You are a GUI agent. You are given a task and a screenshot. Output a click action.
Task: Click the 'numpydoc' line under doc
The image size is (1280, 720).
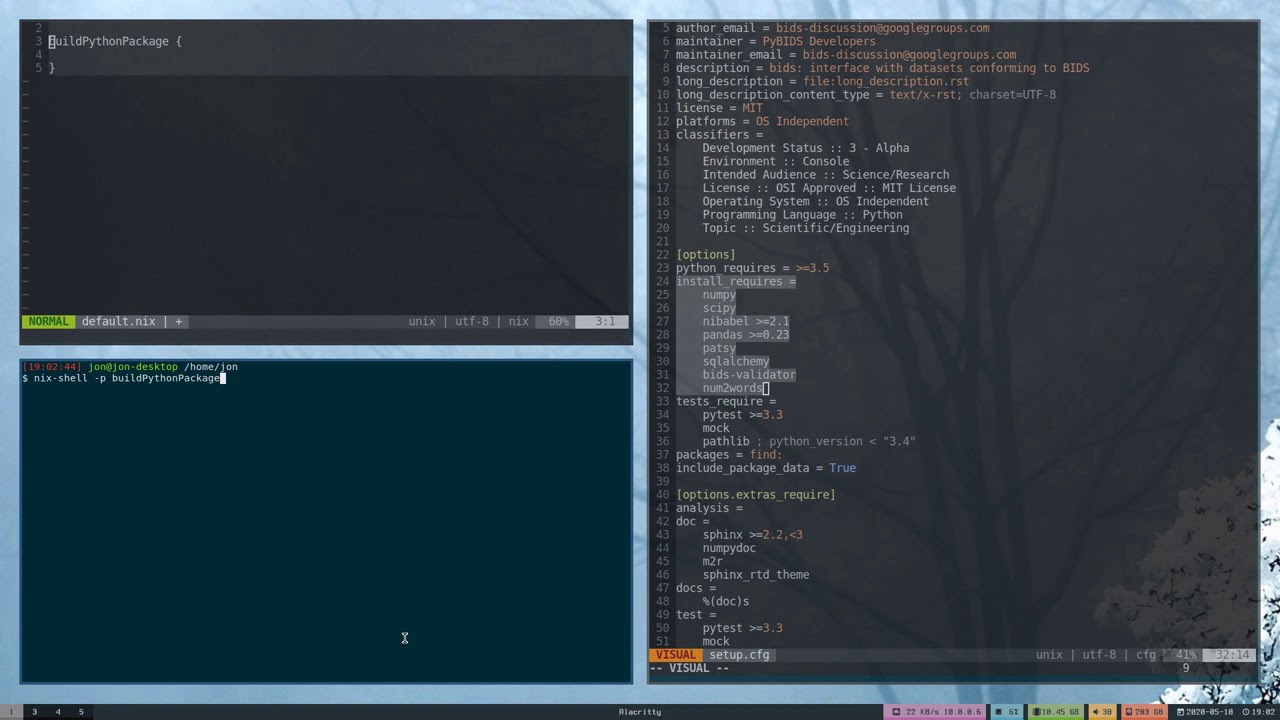coord(729,548)
